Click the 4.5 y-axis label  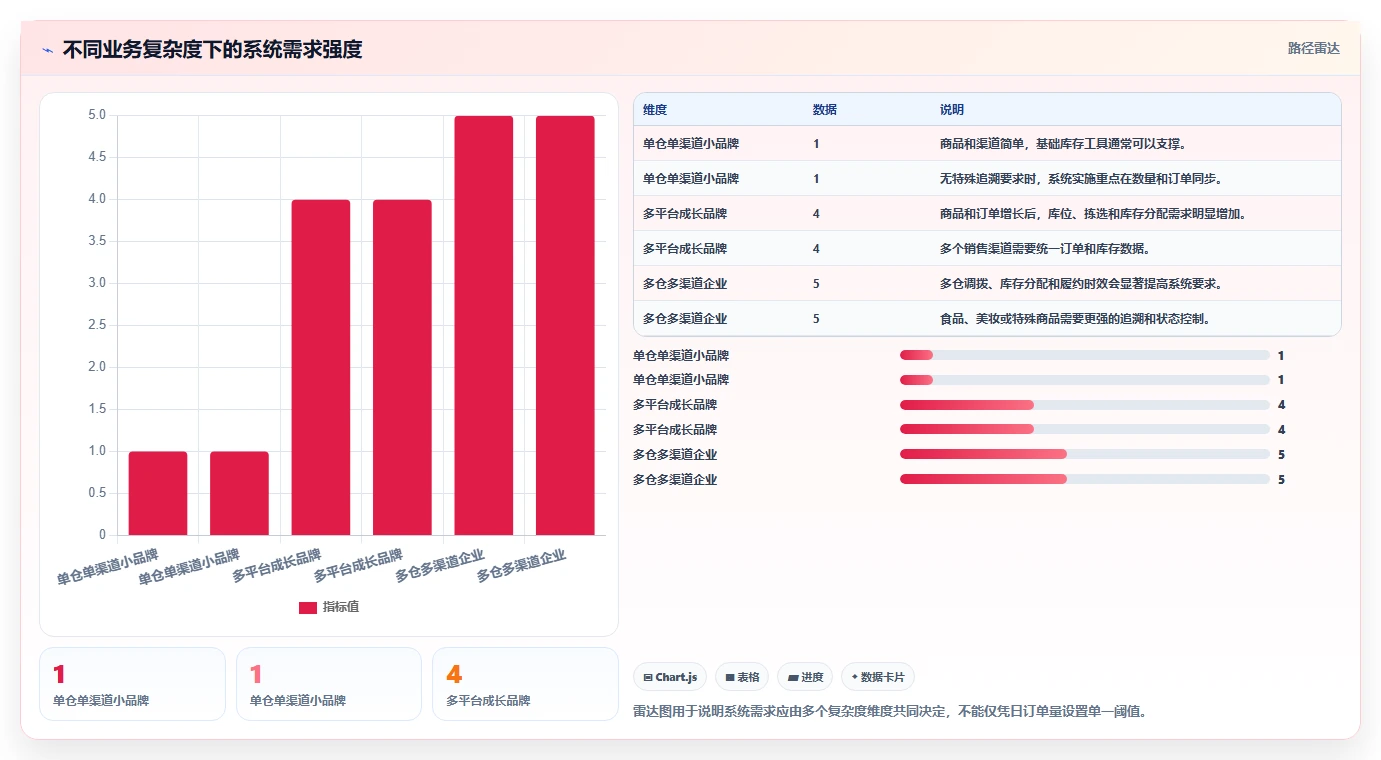click(x=97, y=157)
